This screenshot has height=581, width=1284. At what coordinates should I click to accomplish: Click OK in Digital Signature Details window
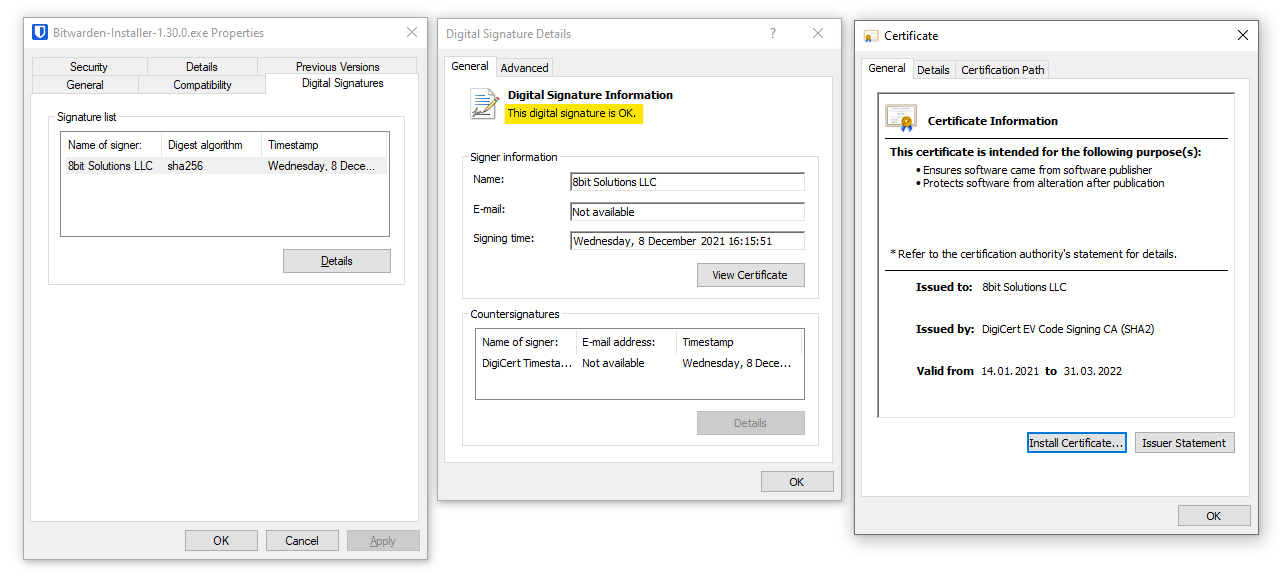click(x=797, y=482)
